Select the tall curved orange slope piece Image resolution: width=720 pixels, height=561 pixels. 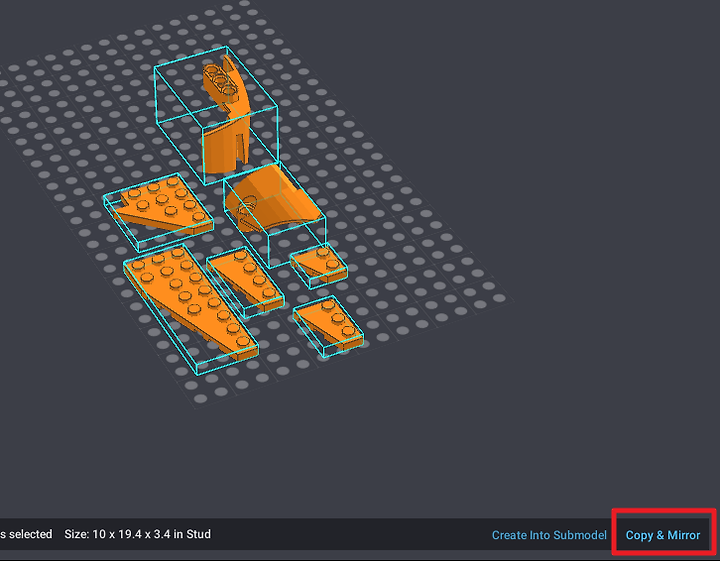click(227, 116)
